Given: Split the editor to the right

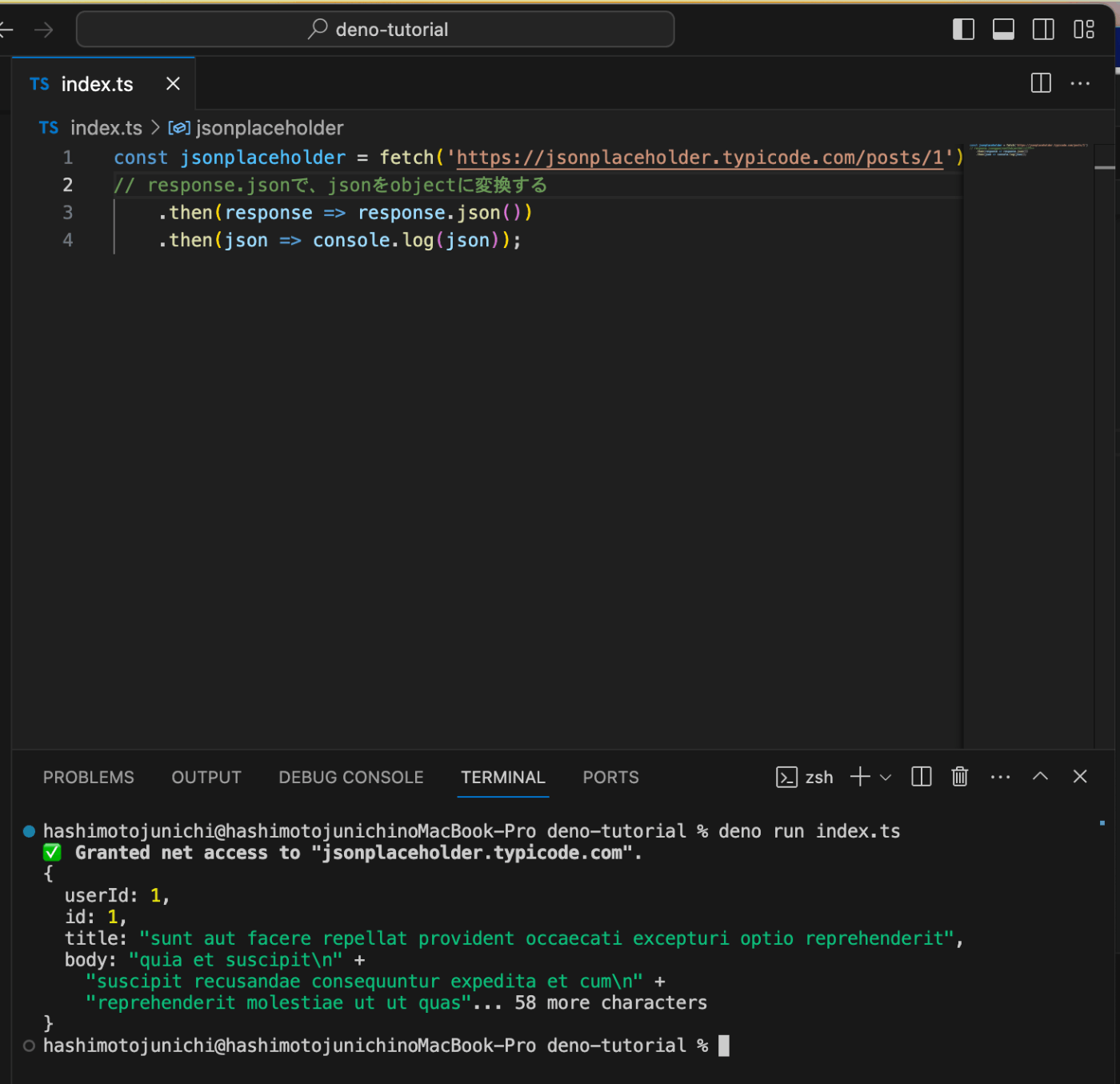Looking at the screenshot, I should coord(1041,83).
